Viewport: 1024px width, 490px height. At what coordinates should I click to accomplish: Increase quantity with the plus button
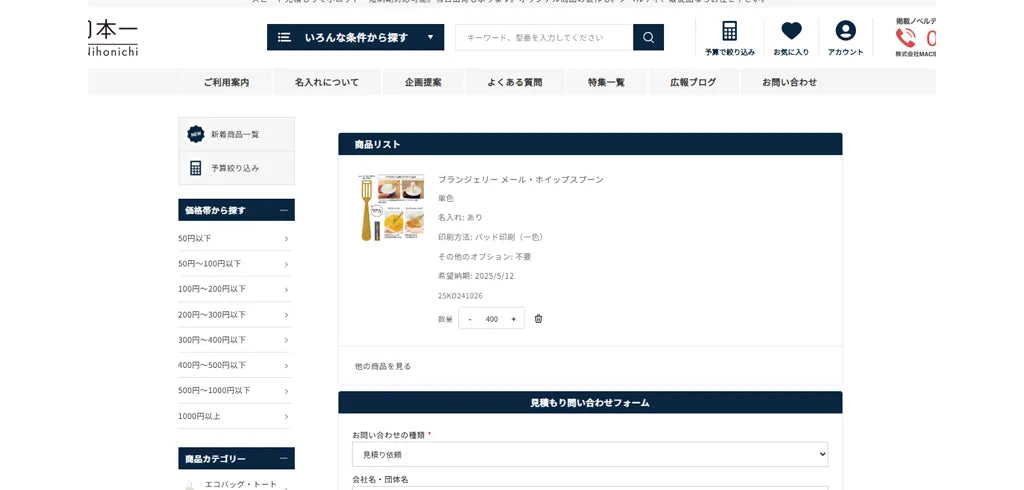[513, 319]
